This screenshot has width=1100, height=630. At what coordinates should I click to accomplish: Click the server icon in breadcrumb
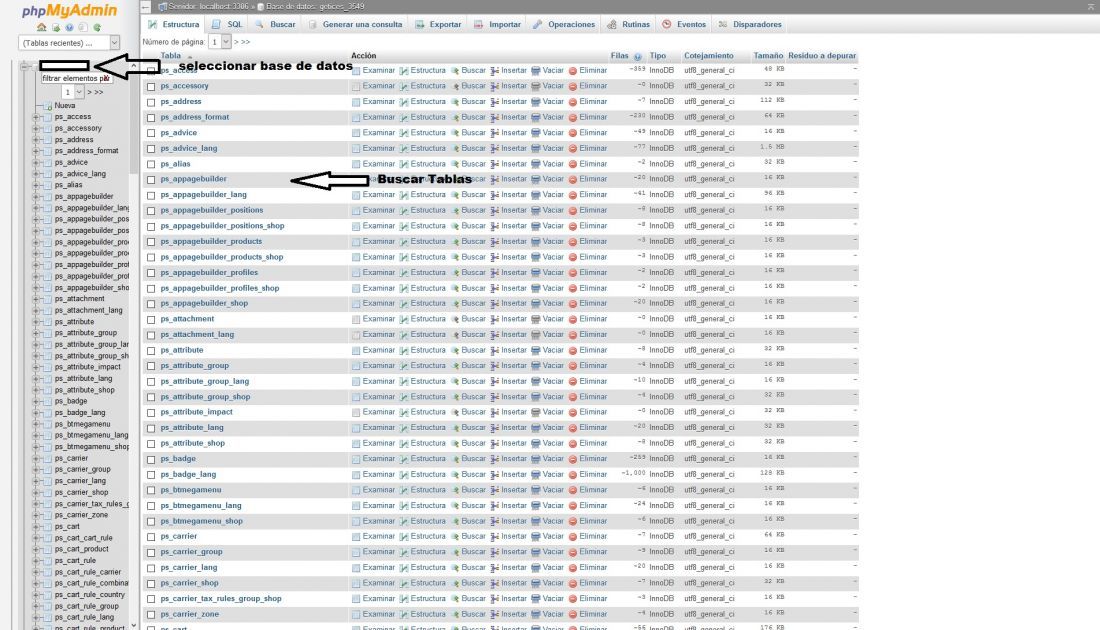(x=162, y=6)
